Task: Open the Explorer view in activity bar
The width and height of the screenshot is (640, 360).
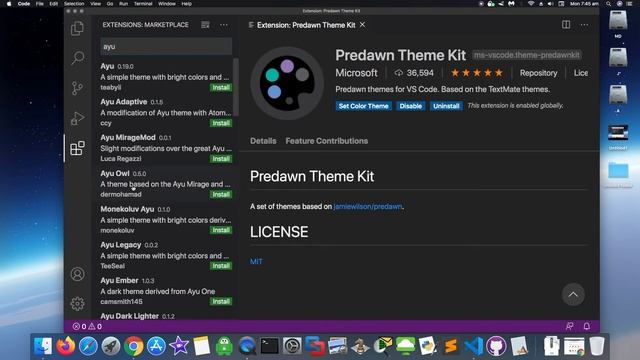Action: (77, 28)
